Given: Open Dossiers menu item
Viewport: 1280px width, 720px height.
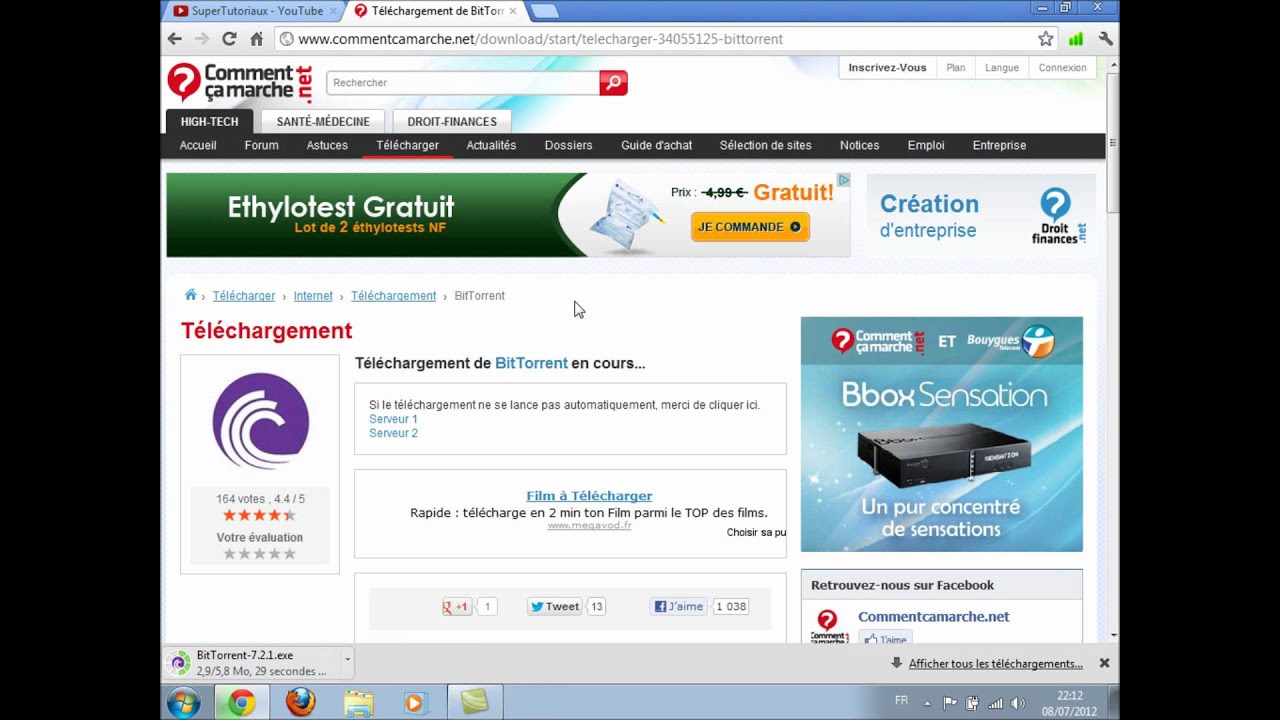Looking at the screenshot, I should (x=569, y=145).
